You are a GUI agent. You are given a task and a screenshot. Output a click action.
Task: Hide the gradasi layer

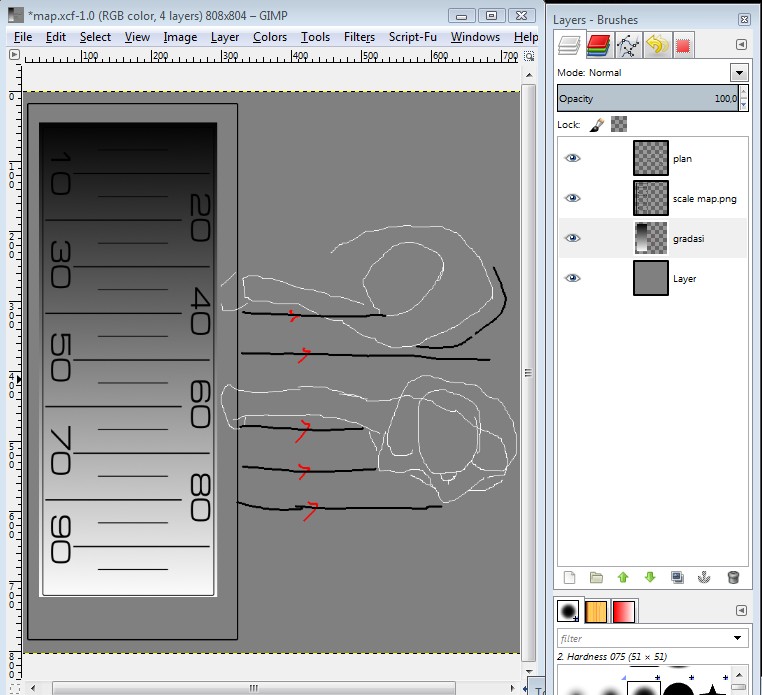(x=572, y=238)
